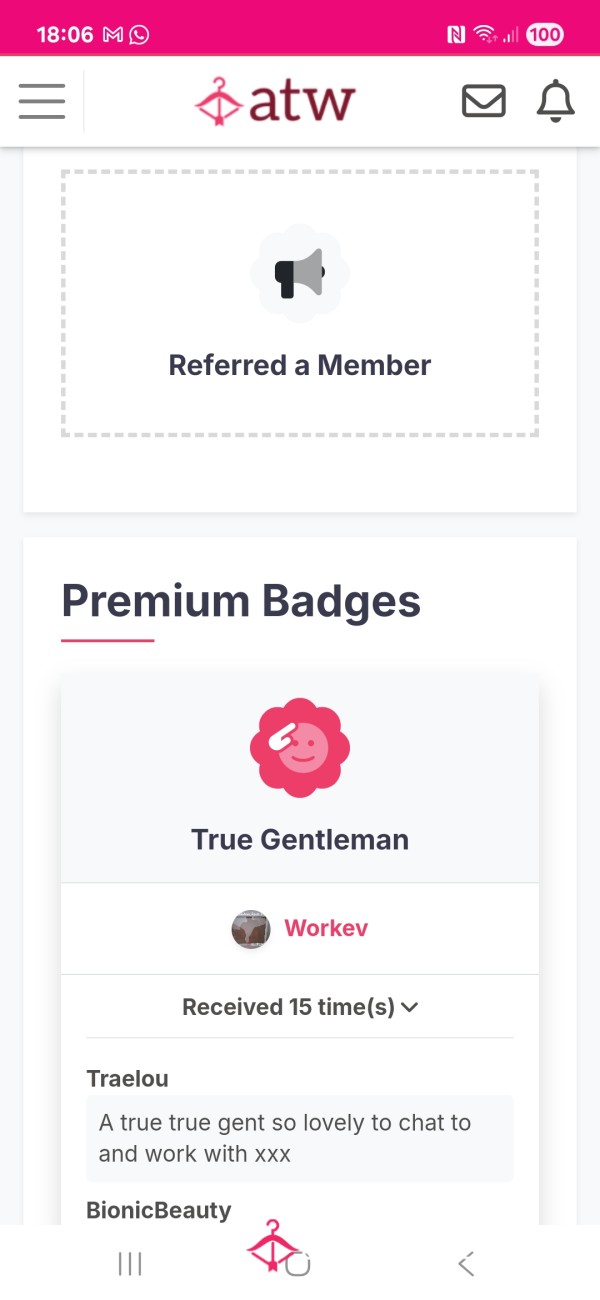
Task: Tap the floating pink hanger icon
Action: 273,1246
